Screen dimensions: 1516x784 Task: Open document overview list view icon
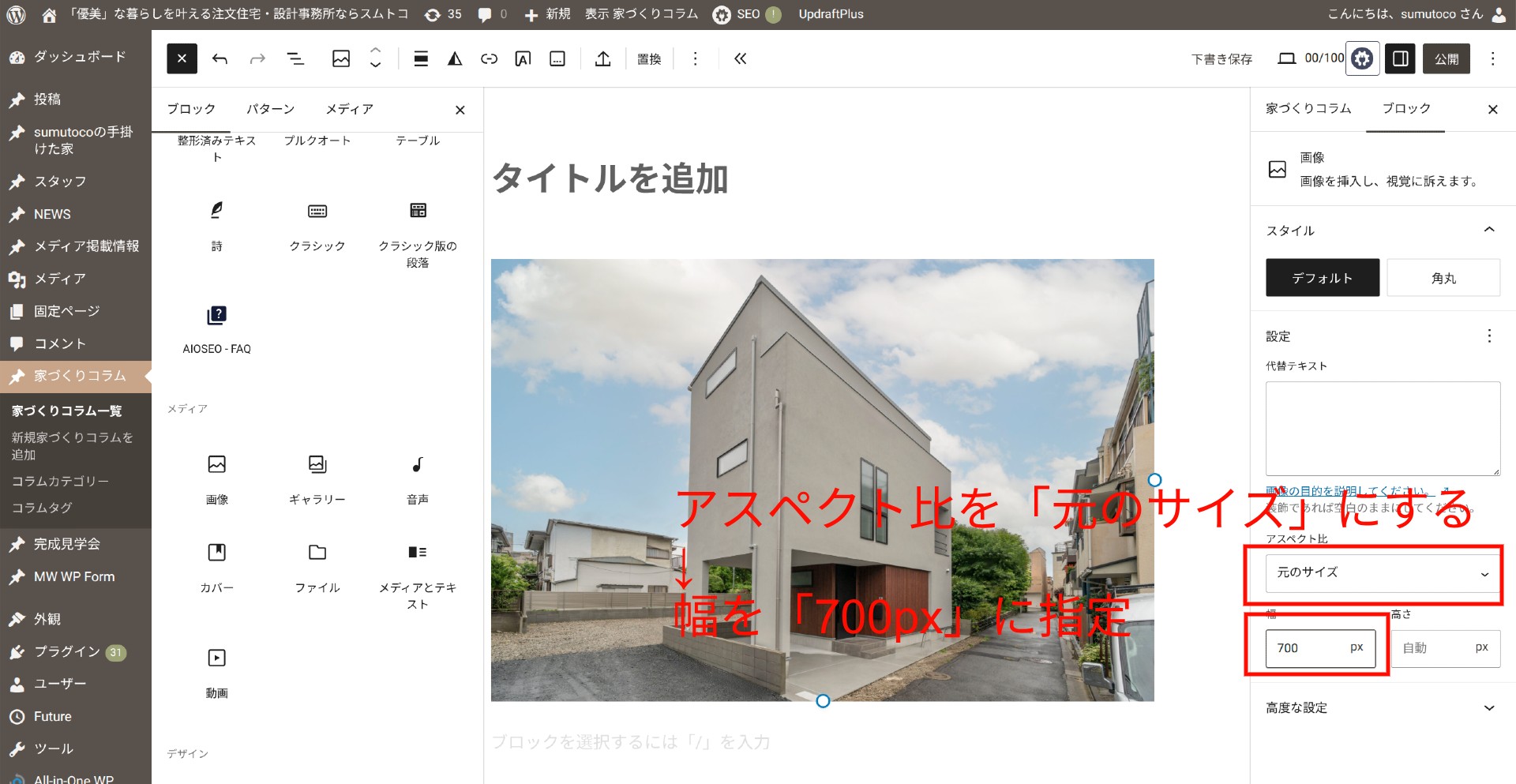295,58
